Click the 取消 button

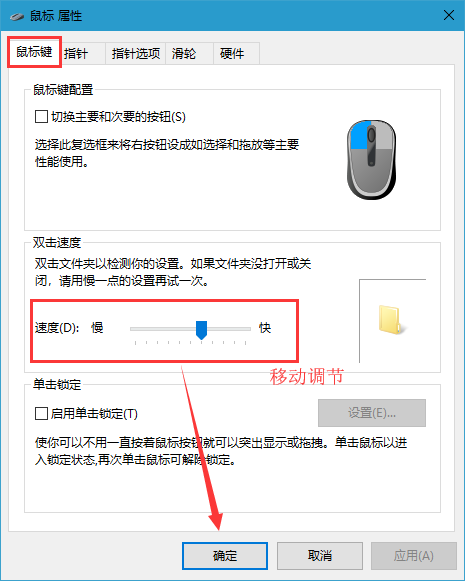click(x=320, y=556)
